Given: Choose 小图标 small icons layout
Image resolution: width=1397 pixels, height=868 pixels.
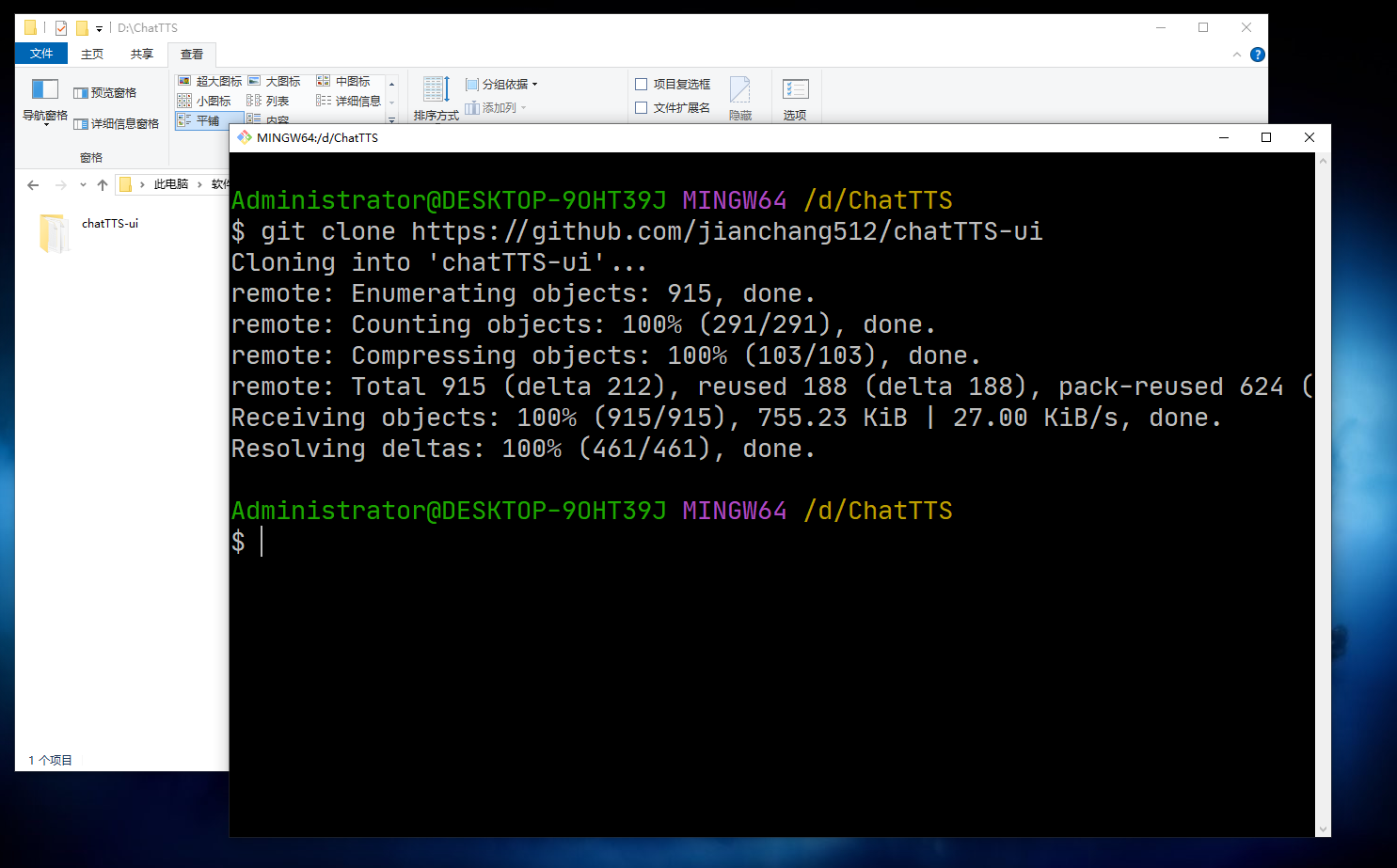Looking at the screenshot, I should point(205,101).
